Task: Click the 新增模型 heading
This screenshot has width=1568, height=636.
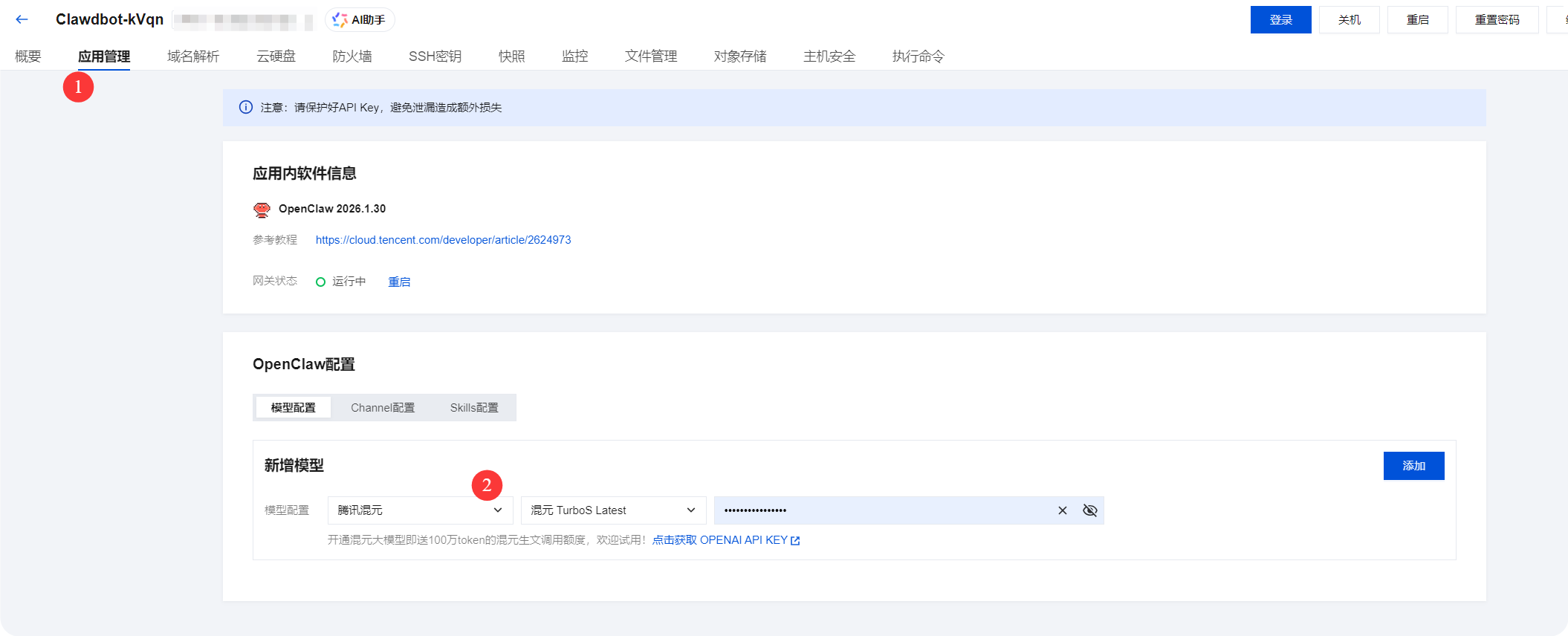Action: pyautogui.click(x=294, y=466)
